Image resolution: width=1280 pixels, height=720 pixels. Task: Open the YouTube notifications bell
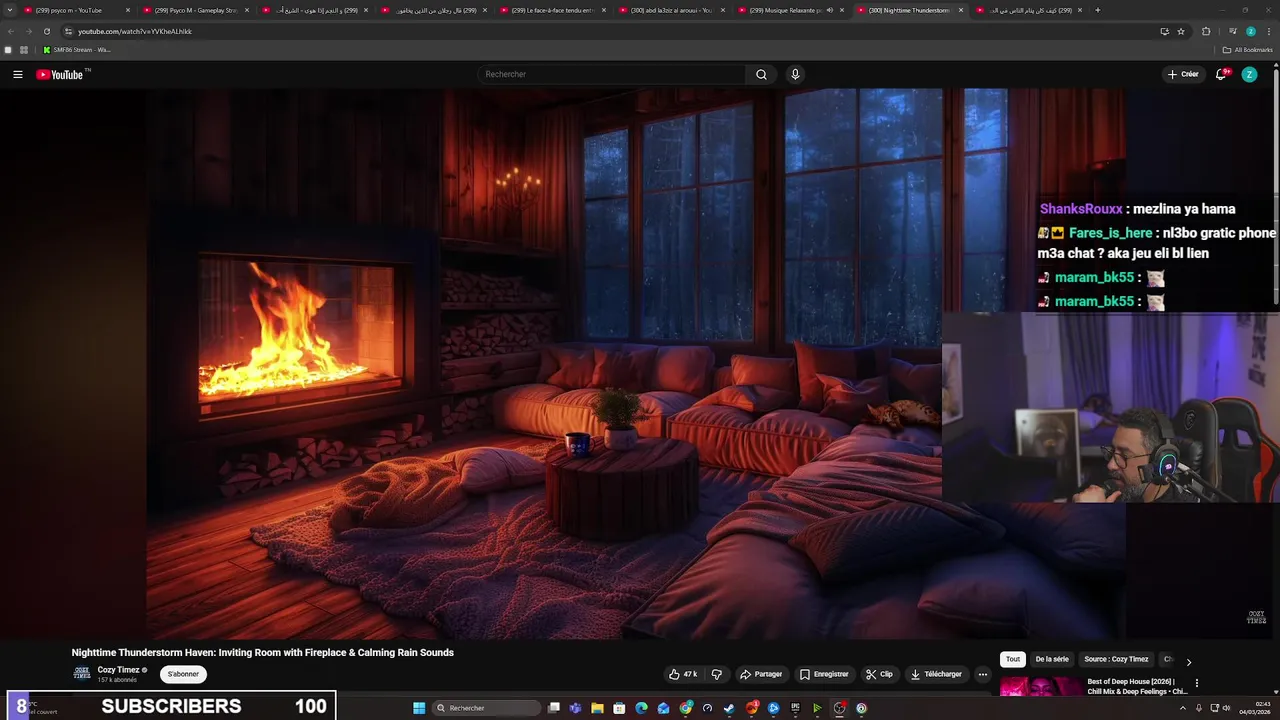click(1220, 74)
